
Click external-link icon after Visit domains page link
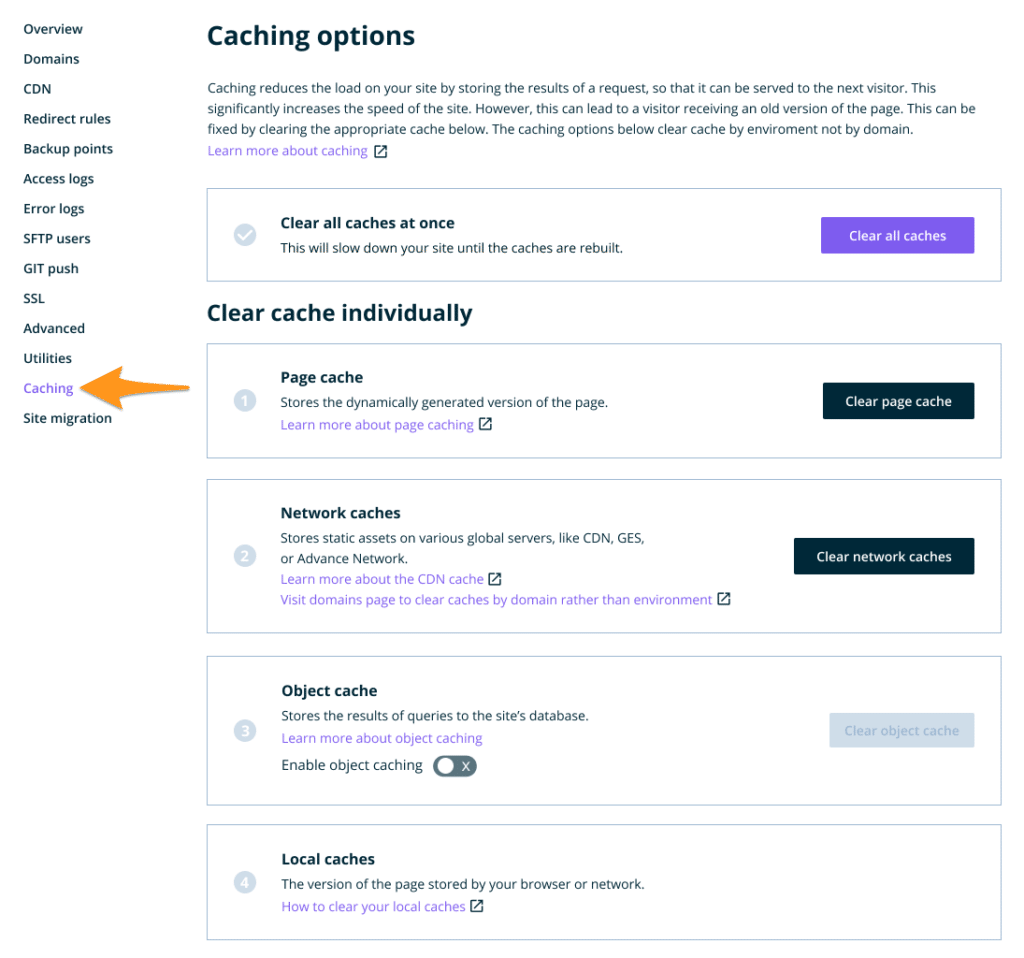pos(724,600)
